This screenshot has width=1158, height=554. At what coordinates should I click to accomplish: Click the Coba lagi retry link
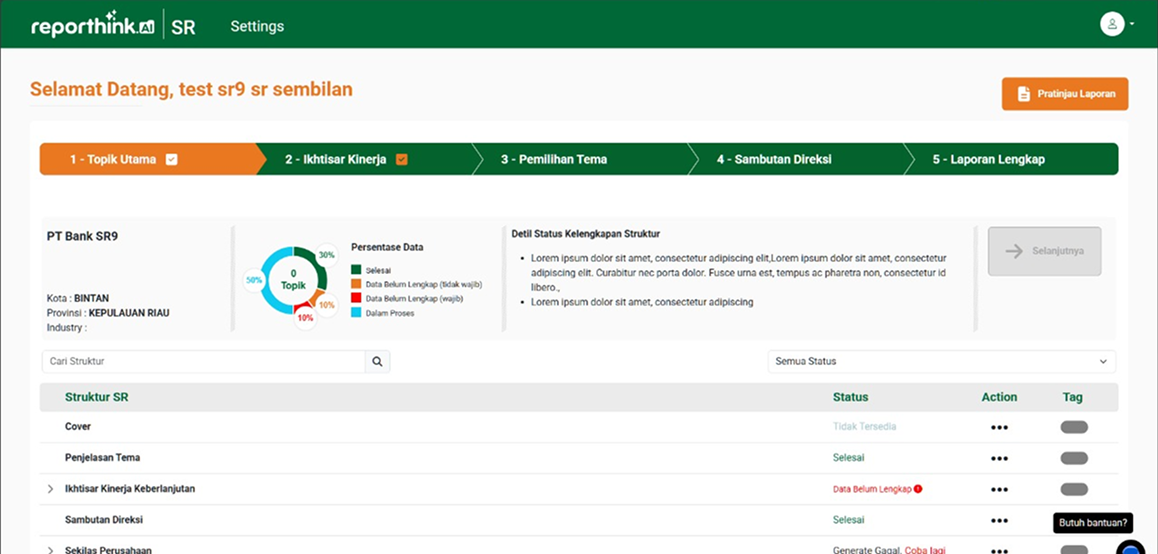925,550
